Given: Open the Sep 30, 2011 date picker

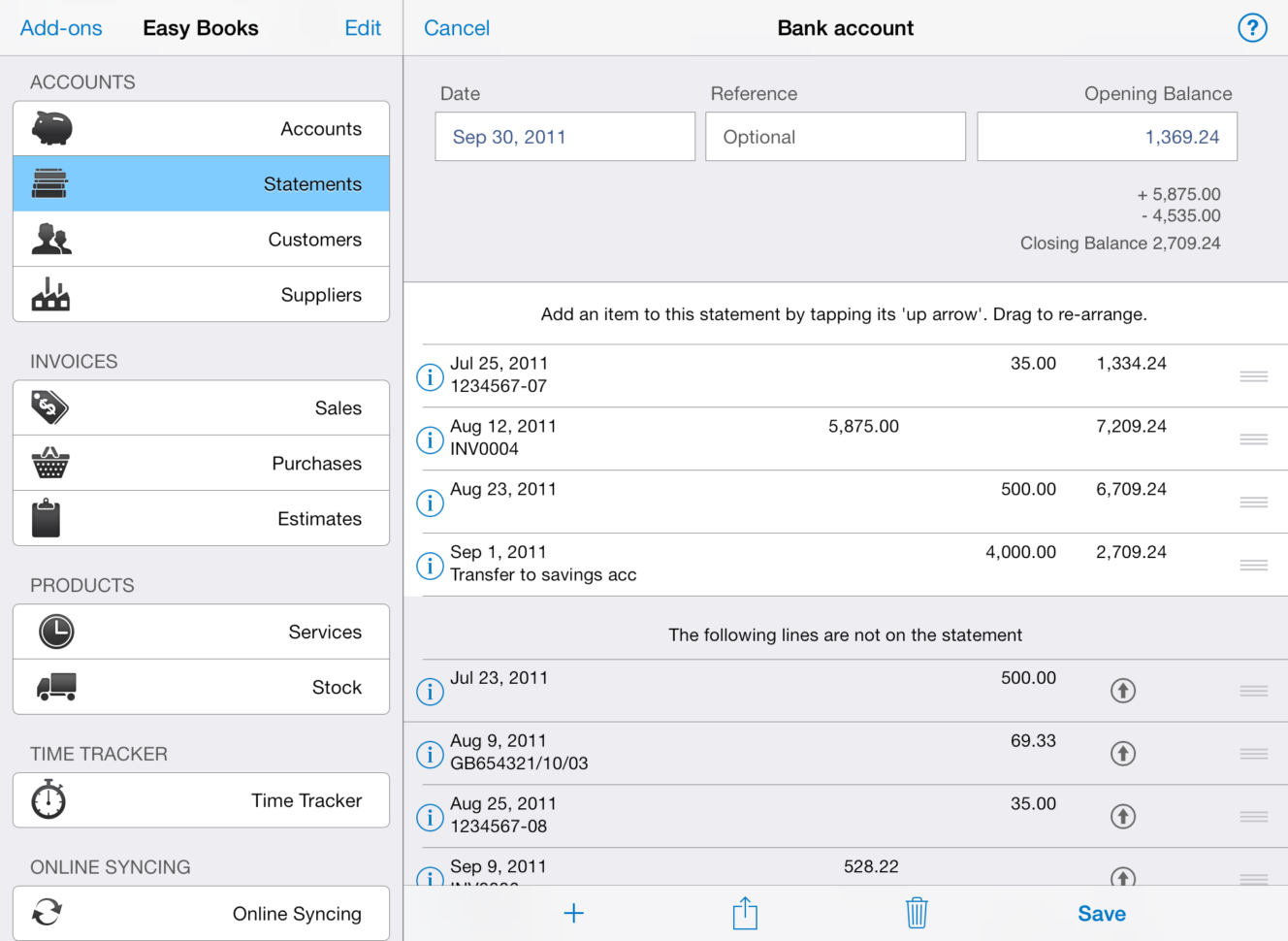Looking at the screenshot, I should click(x=564, y=137).
